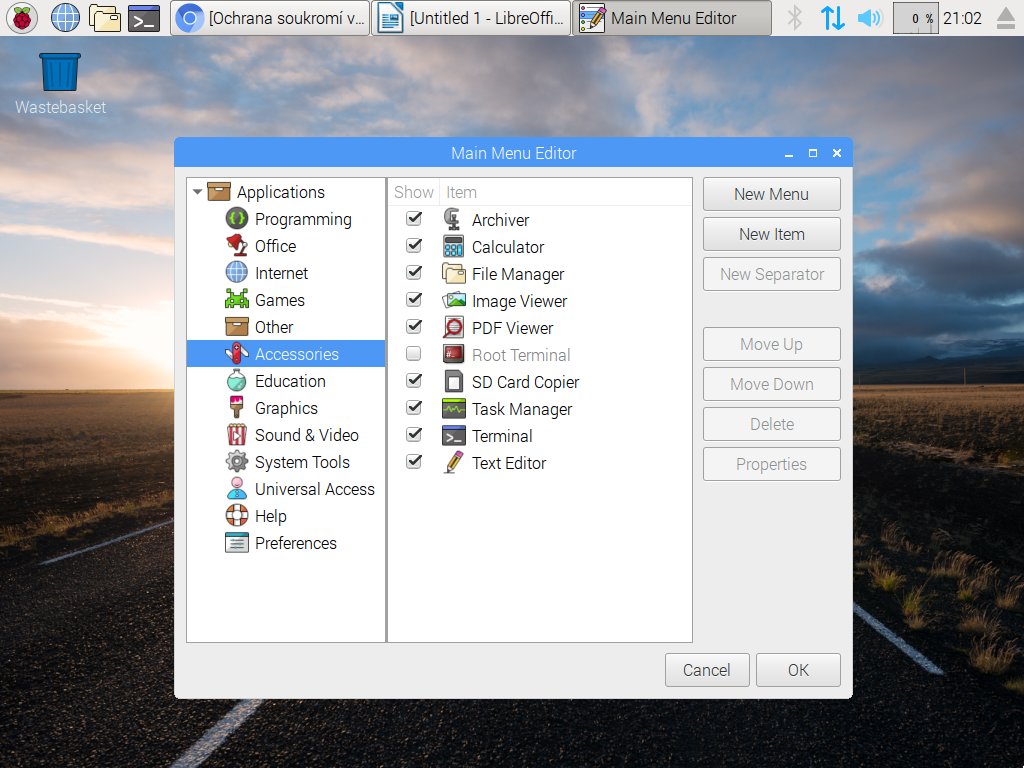The image size is (1024, 768).
Task: Disable the File Manager checkbox
Action: click(414, 272)
